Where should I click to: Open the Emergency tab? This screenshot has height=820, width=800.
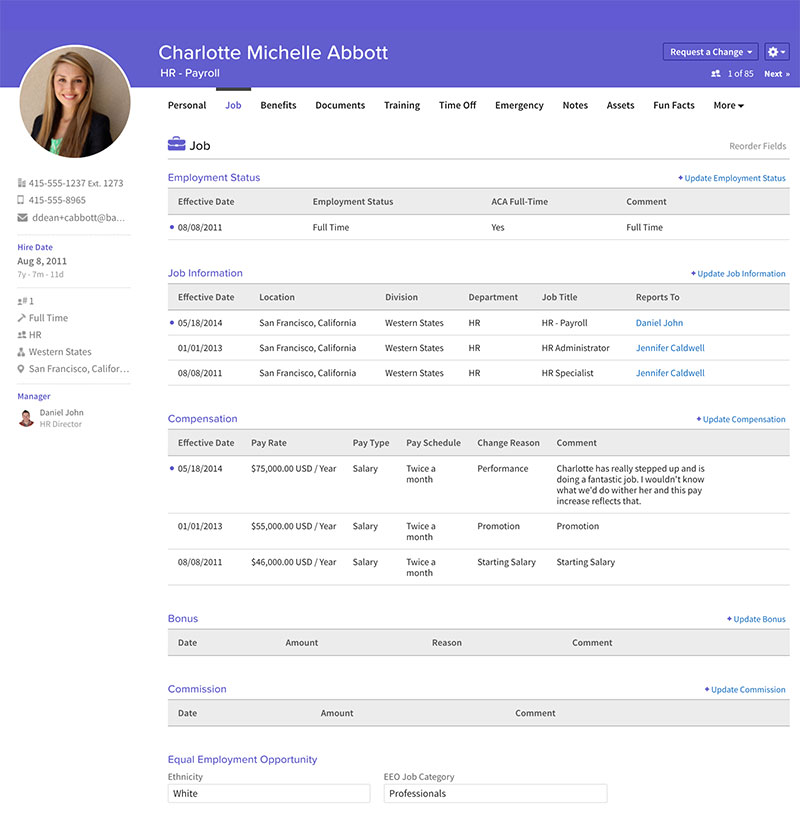(519, 105)
